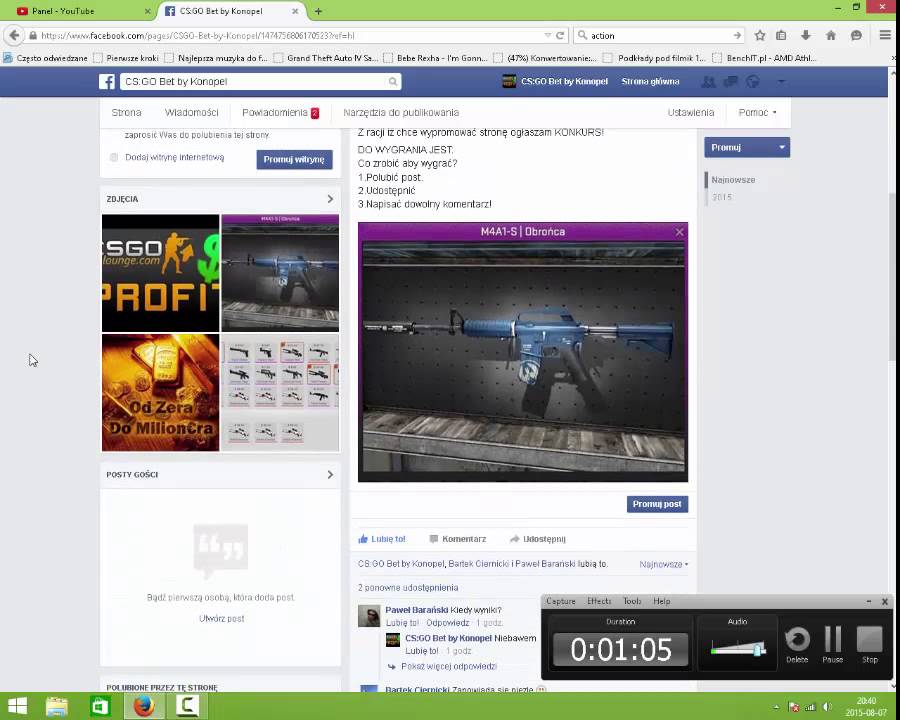
Task: Stop the screen recording
Action: coord(870,645)
